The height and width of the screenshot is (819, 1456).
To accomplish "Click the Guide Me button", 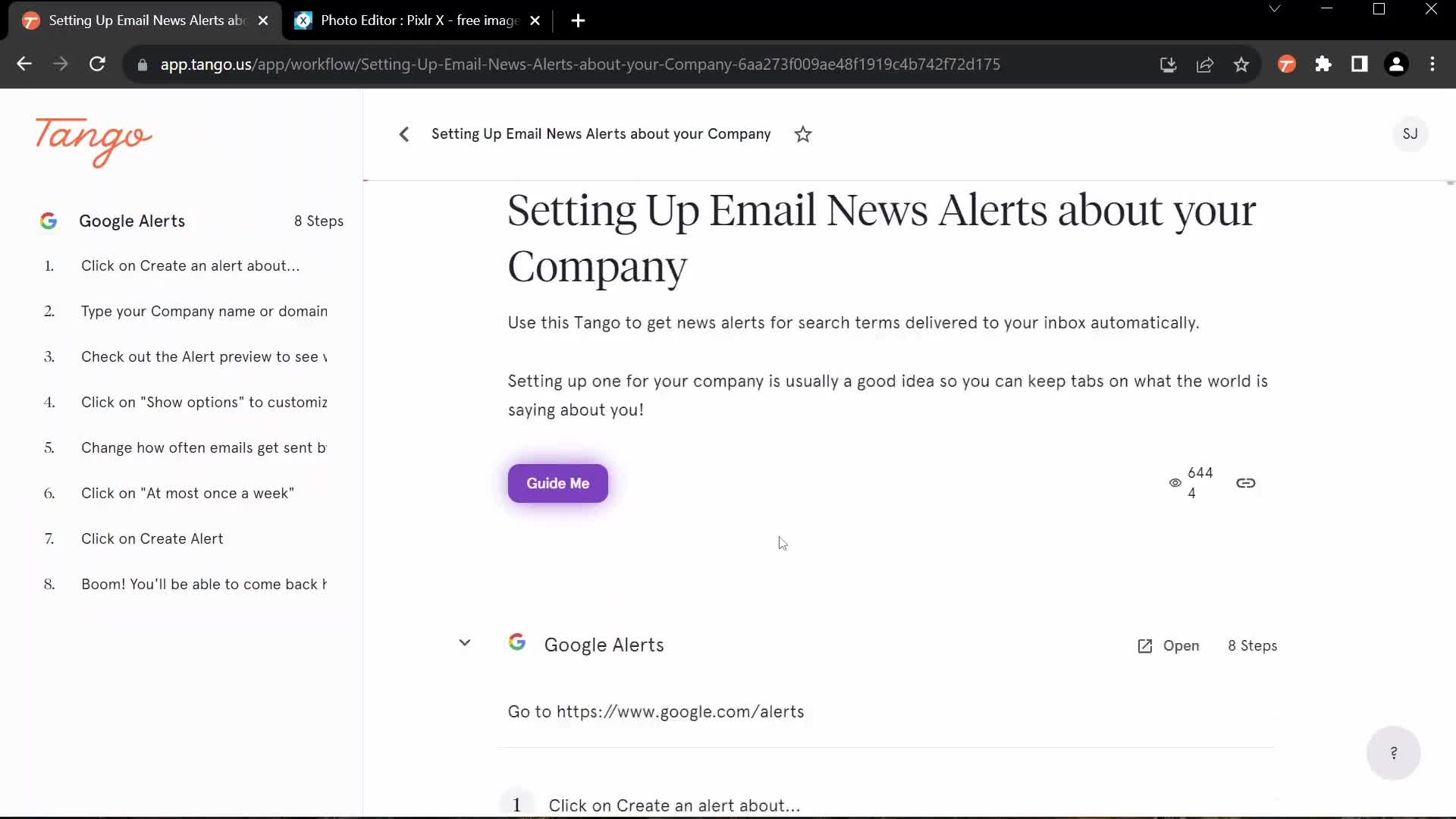I will (557, 482).
